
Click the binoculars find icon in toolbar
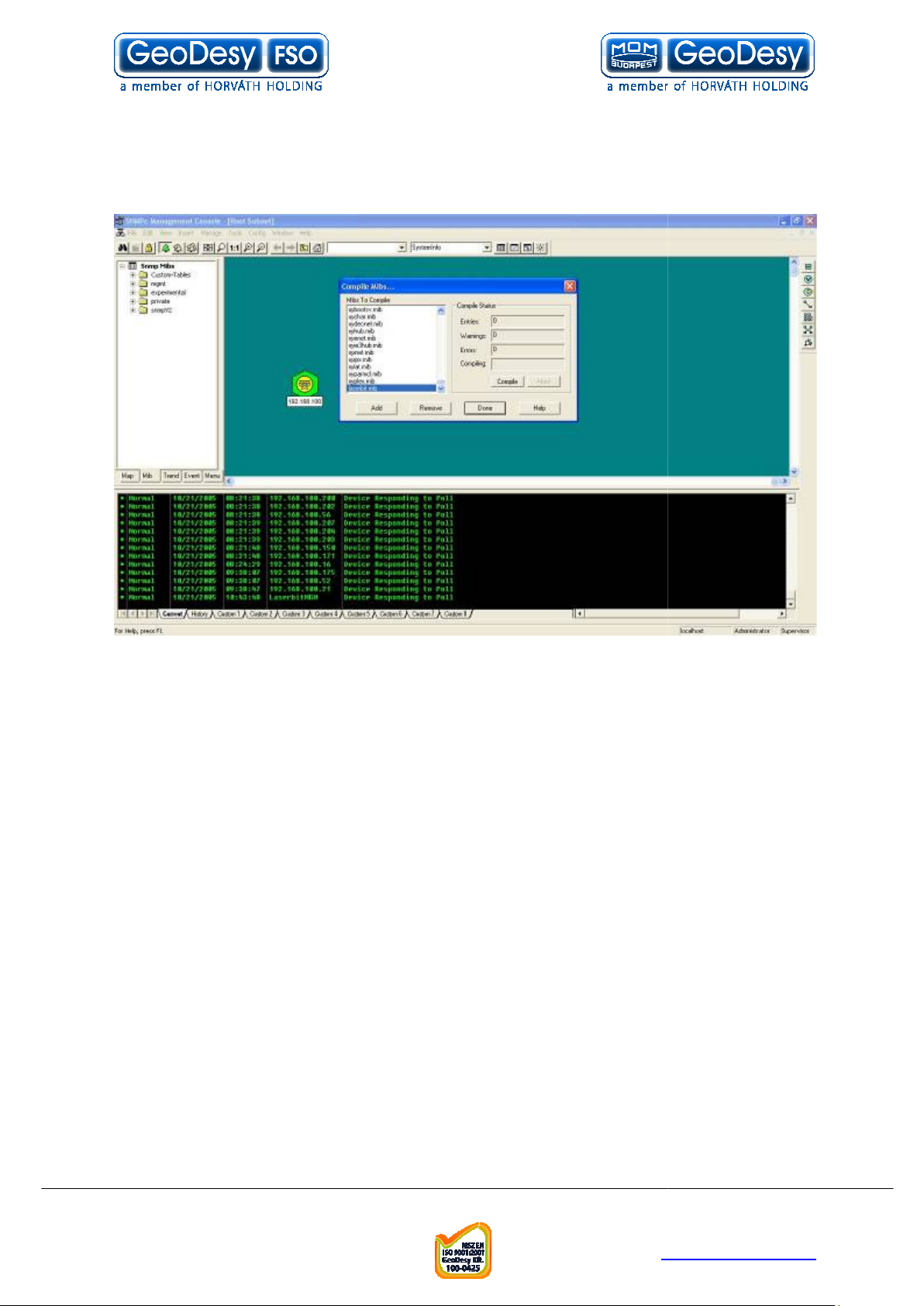(122, 248)
